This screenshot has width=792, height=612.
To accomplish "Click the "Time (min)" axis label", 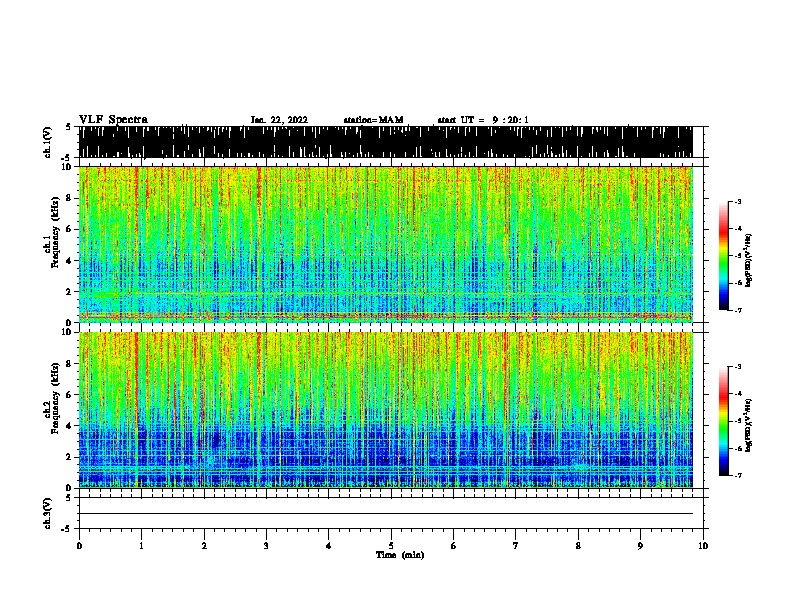I will [400, 555].
